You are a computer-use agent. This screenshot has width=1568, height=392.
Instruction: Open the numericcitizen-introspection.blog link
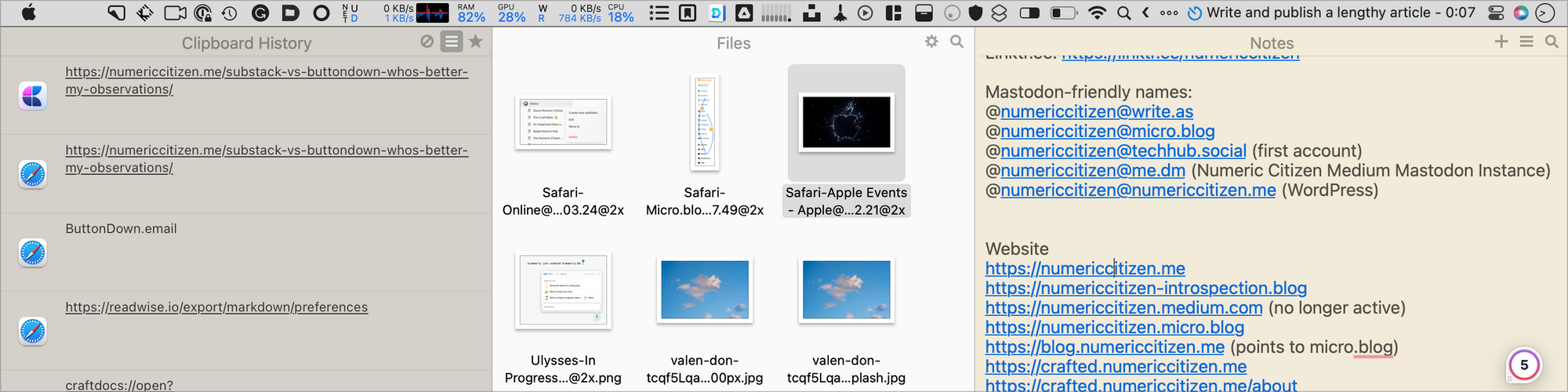(x=1146, y=289)
